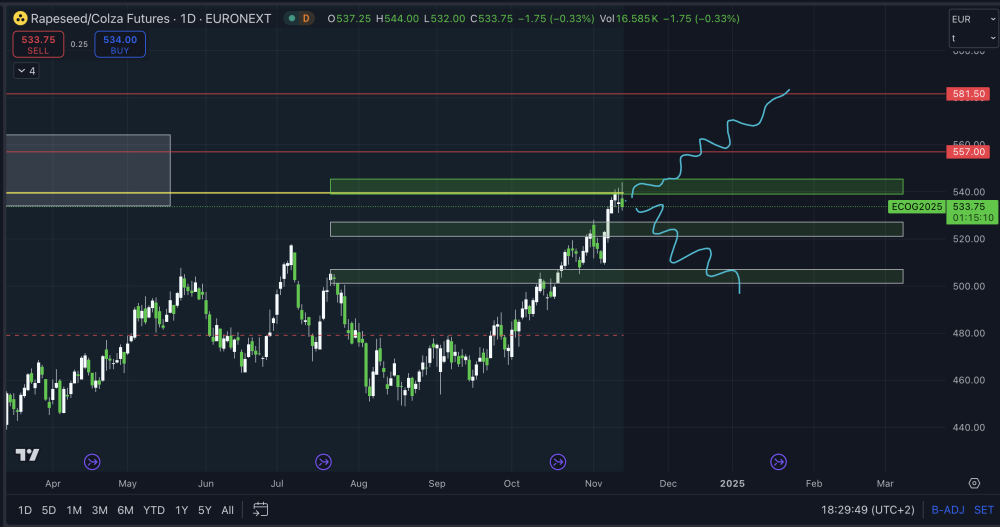1000x527 pixels.
Task: Select the 581.50 red price label
Action: click(x=968, y=94)
